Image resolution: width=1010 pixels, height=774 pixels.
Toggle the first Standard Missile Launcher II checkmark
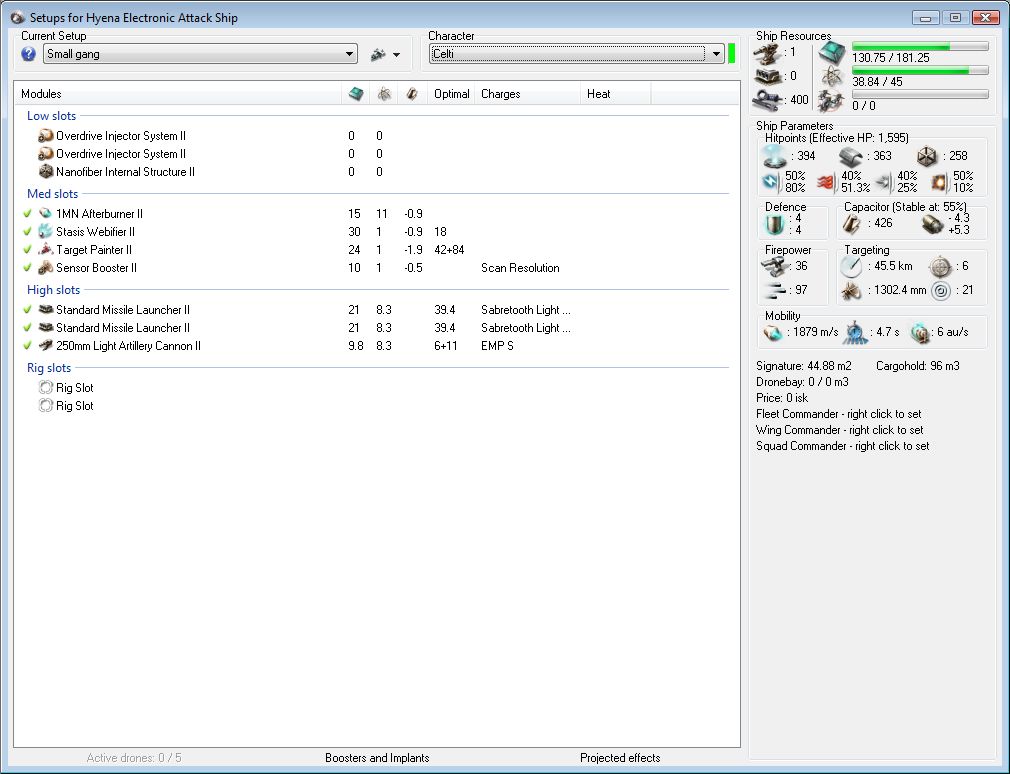pos(27,310)
